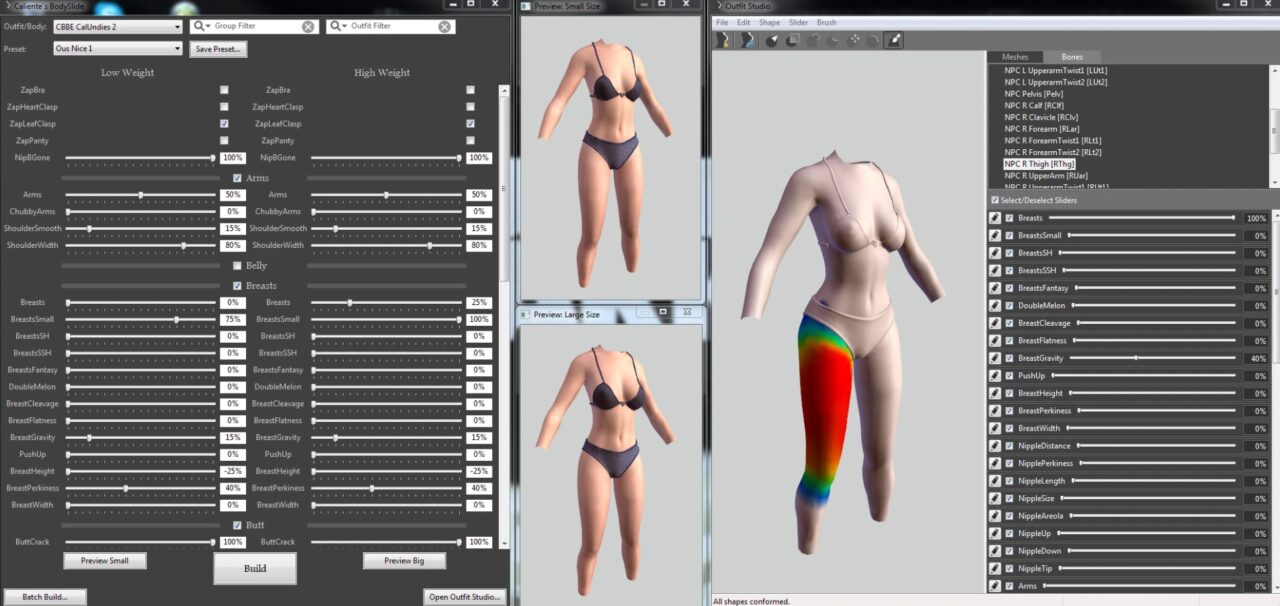Viewport: 1280px width, 606px height.
Task: Select the Inflate brush in Outfit Studio toolbar
Action: point(812,40)
